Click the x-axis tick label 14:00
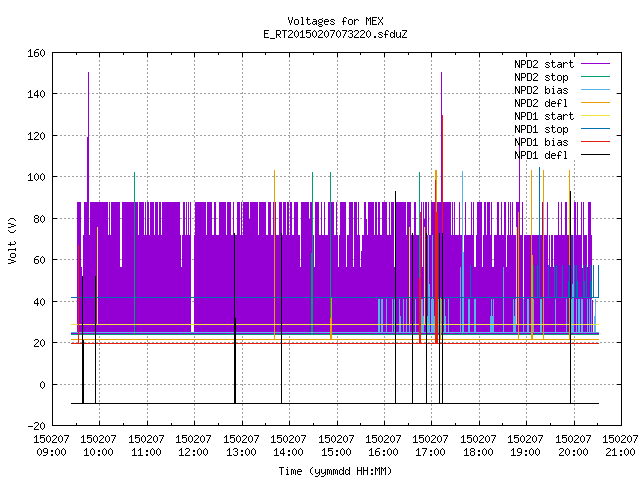640x480 pixels. click(288, 452)
